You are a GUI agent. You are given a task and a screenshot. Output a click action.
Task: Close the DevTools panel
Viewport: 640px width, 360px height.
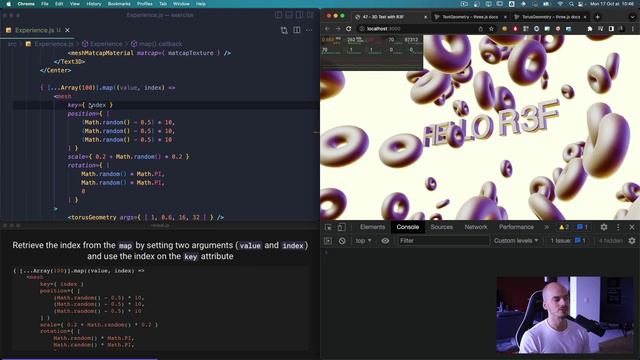click(x=632, y=227)
